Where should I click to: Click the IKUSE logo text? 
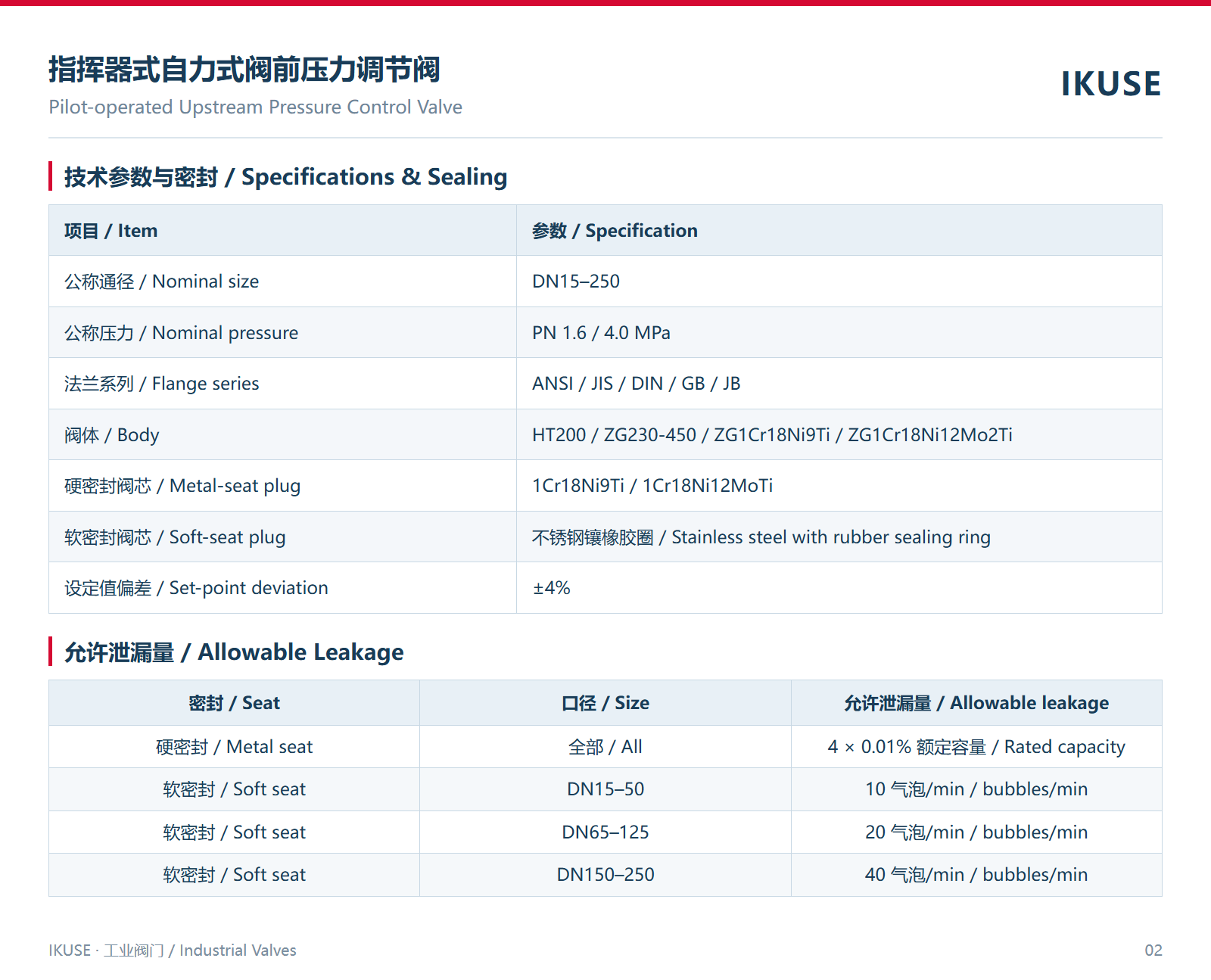(1110, 84)
